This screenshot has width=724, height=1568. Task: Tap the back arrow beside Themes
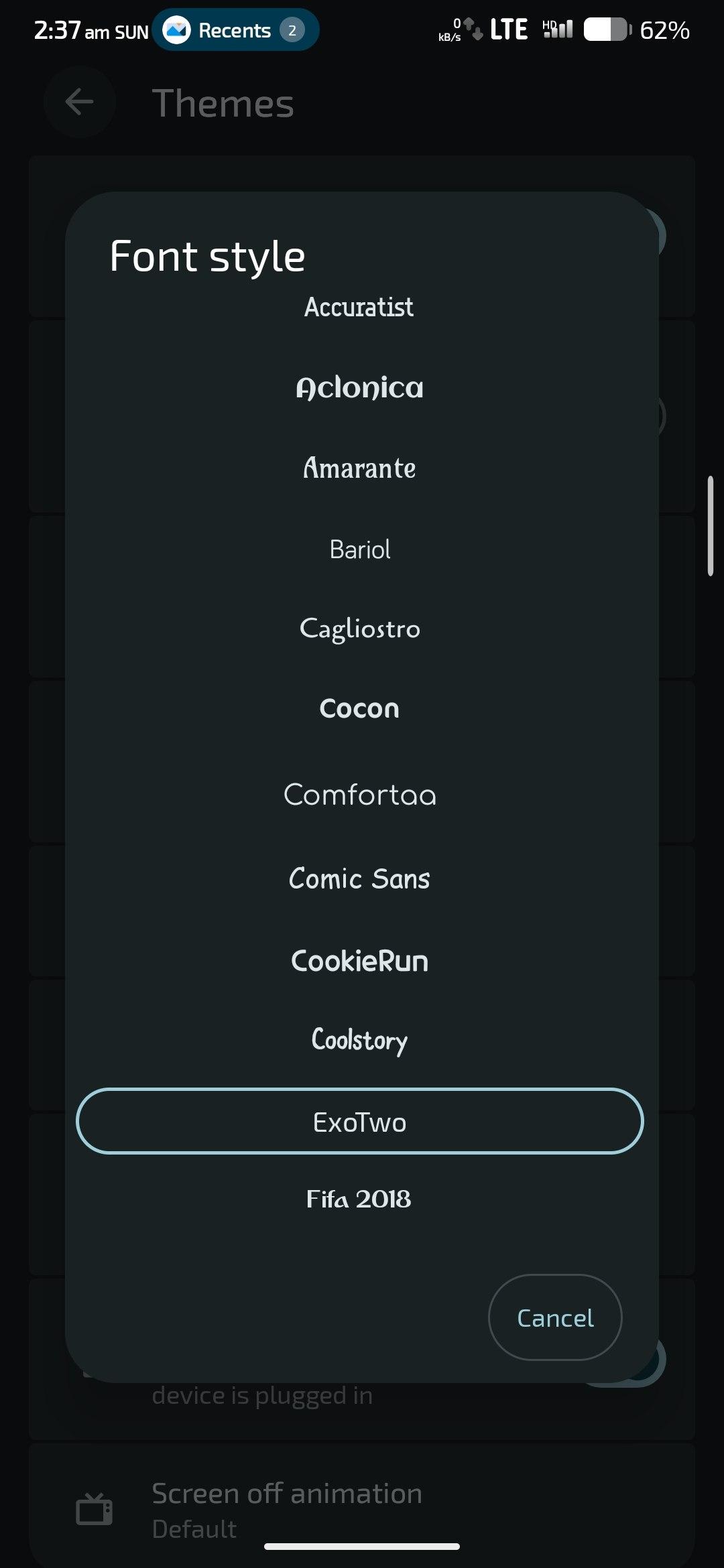click(79, 103)
